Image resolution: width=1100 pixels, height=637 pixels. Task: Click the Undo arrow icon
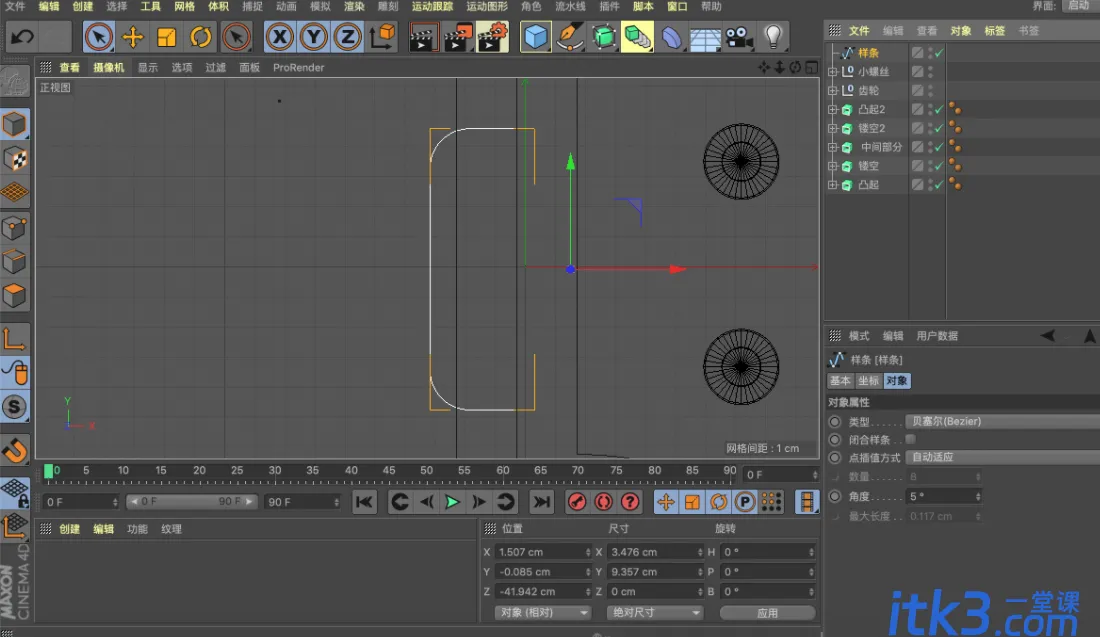[x=22, y=36]
